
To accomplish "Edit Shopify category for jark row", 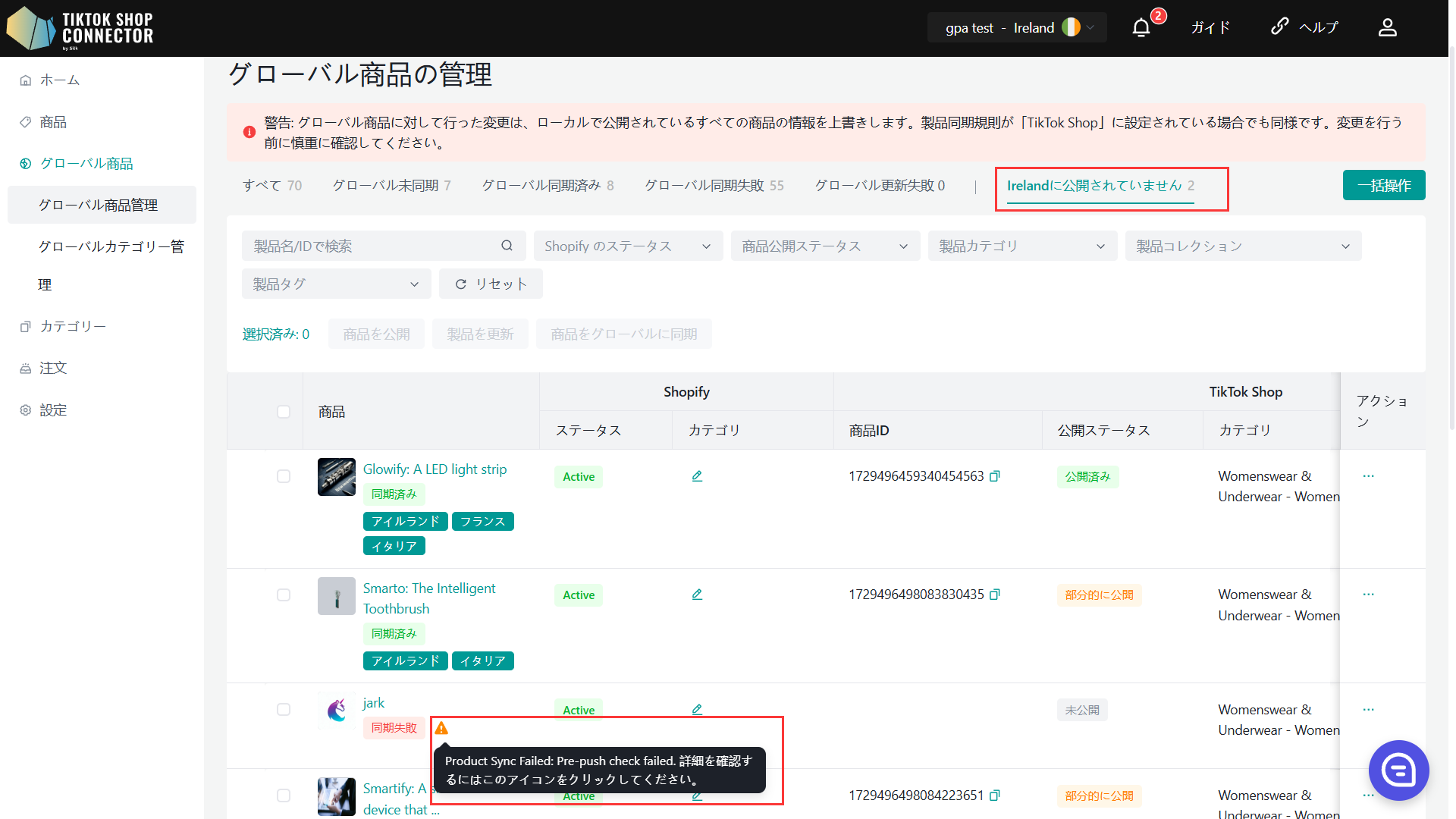I will (697, 710).
